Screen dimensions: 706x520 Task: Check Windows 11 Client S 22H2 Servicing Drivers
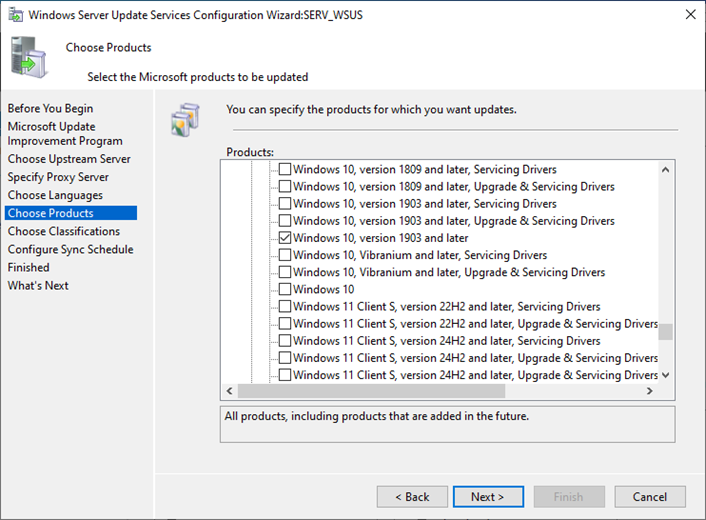285,306
